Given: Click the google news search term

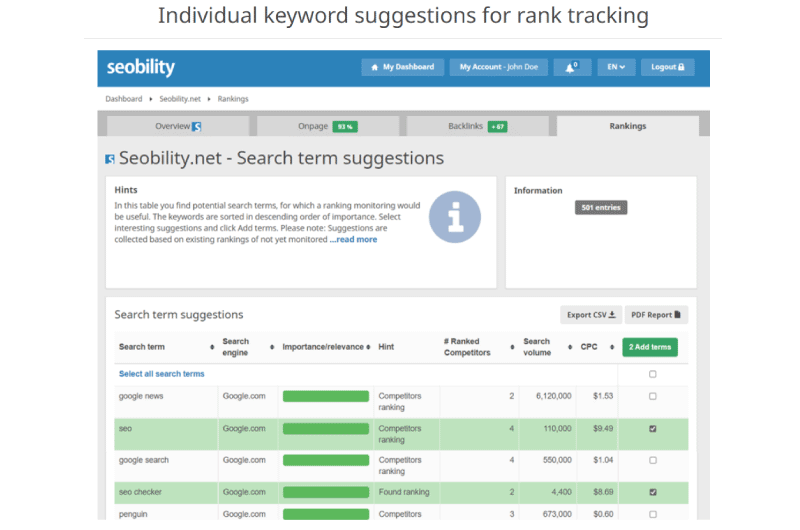Looking at the screenshot, I should point(141,396).
